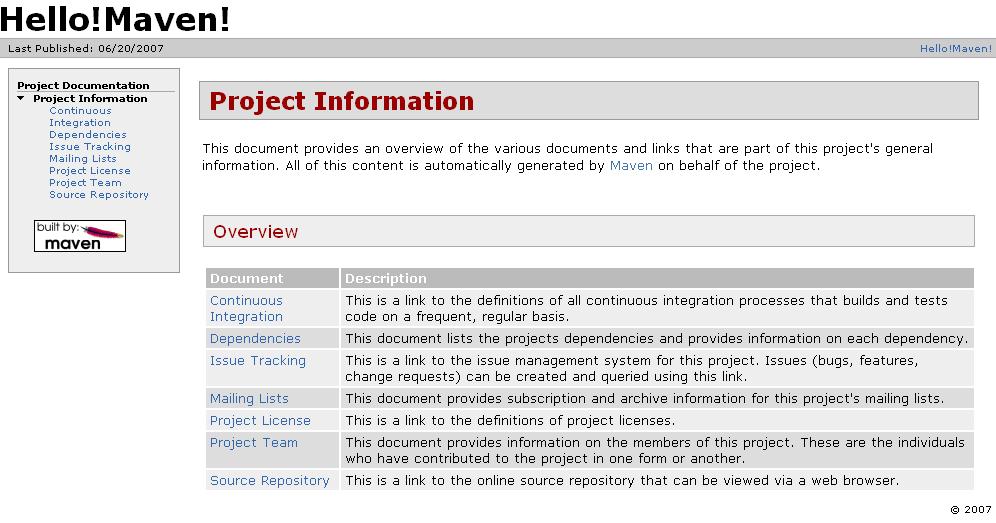The image size is (996, 523).
Task: Click the Overview section heading
Action: [x=255, y=232]
